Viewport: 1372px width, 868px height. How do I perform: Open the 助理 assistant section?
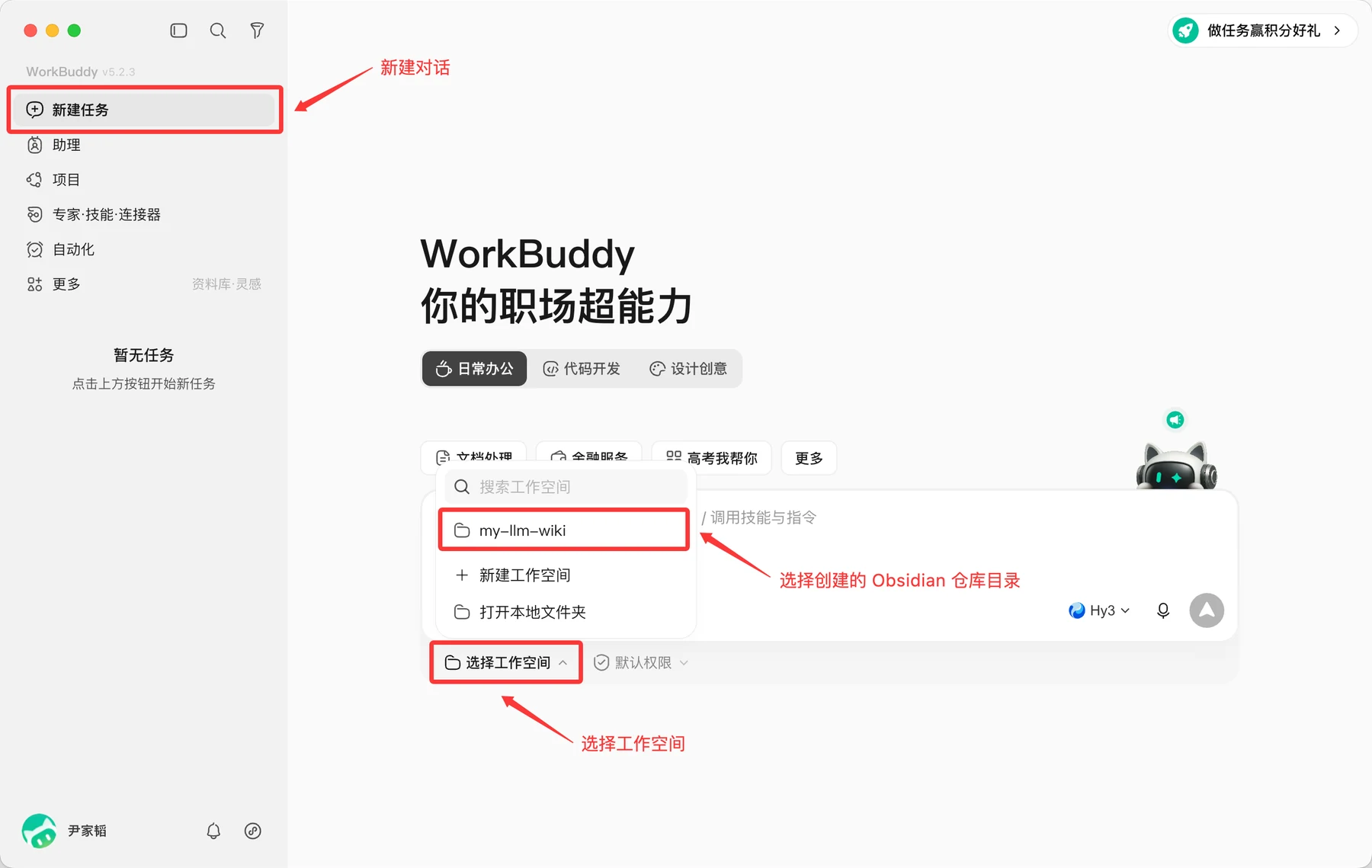pos(145,145)
